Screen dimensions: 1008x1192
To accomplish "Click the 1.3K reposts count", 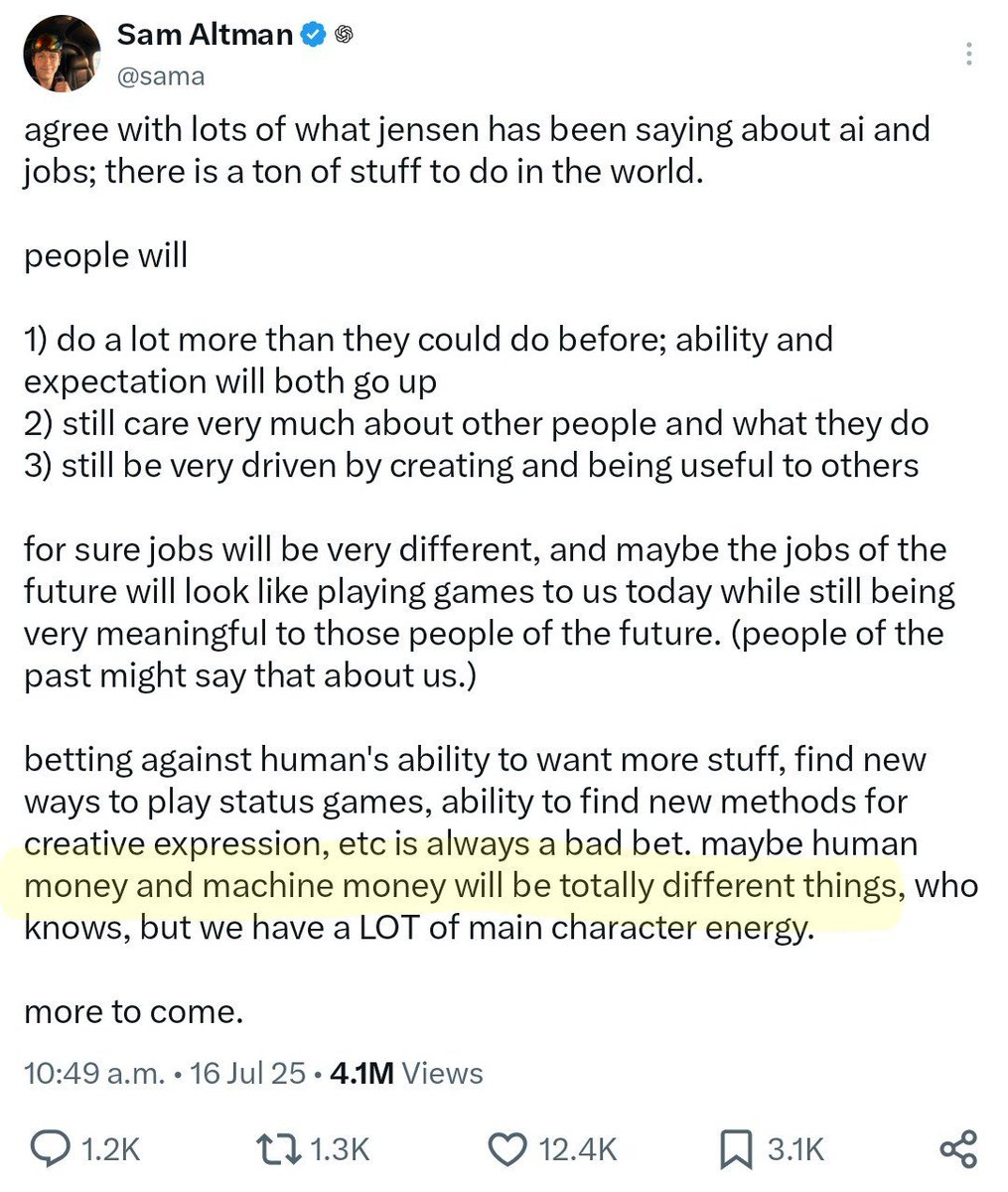I will [x=340, y=1150].
